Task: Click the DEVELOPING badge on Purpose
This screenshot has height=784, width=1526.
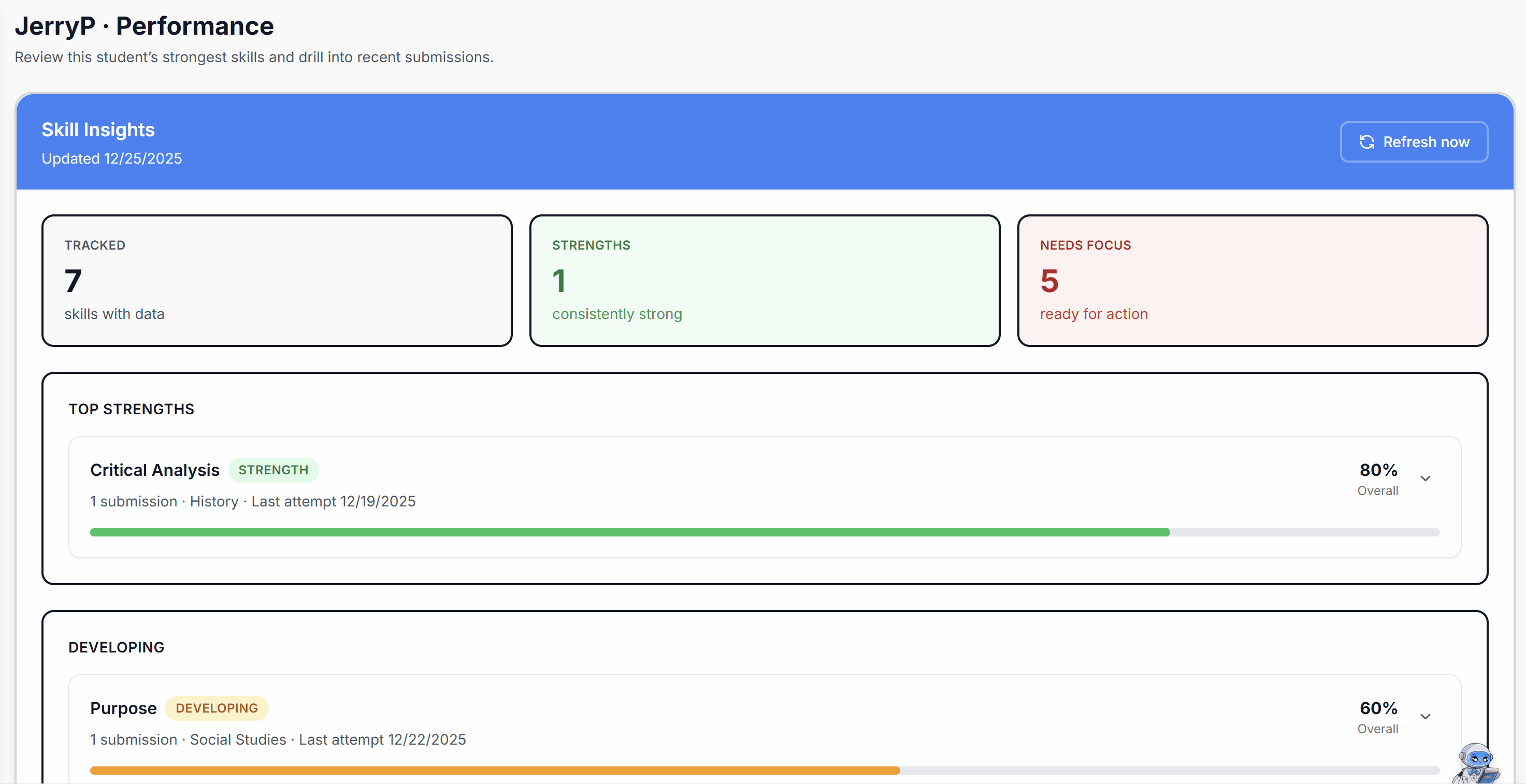Action: (217, 708)
